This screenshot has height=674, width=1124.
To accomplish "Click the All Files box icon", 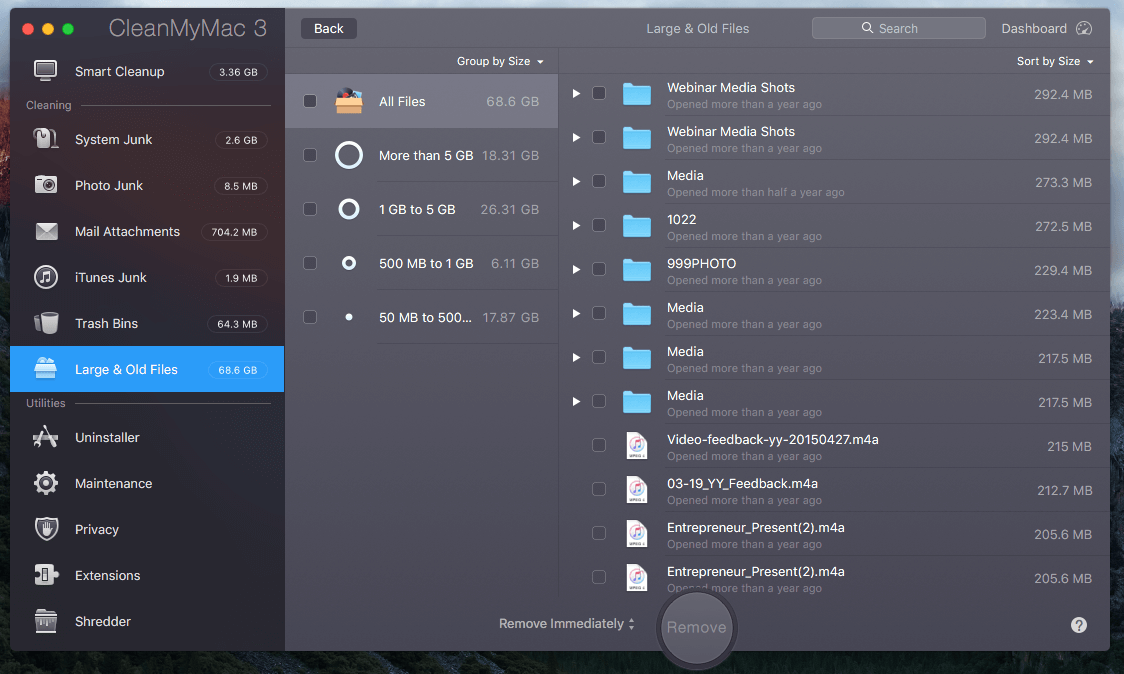I will click(349, 101).
